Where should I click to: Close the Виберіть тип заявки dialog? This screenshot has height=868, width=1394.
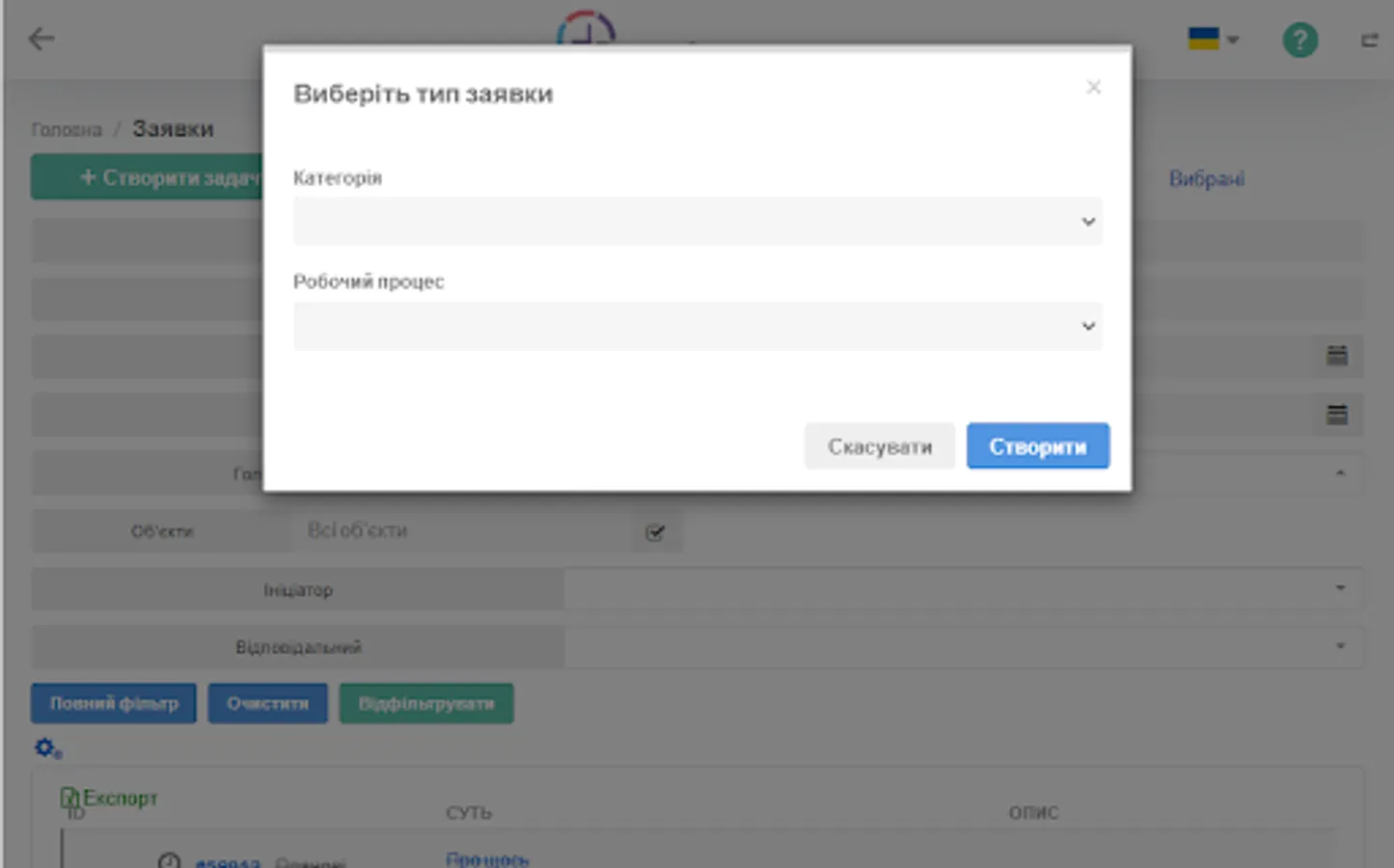click(x=1093, y=88)
